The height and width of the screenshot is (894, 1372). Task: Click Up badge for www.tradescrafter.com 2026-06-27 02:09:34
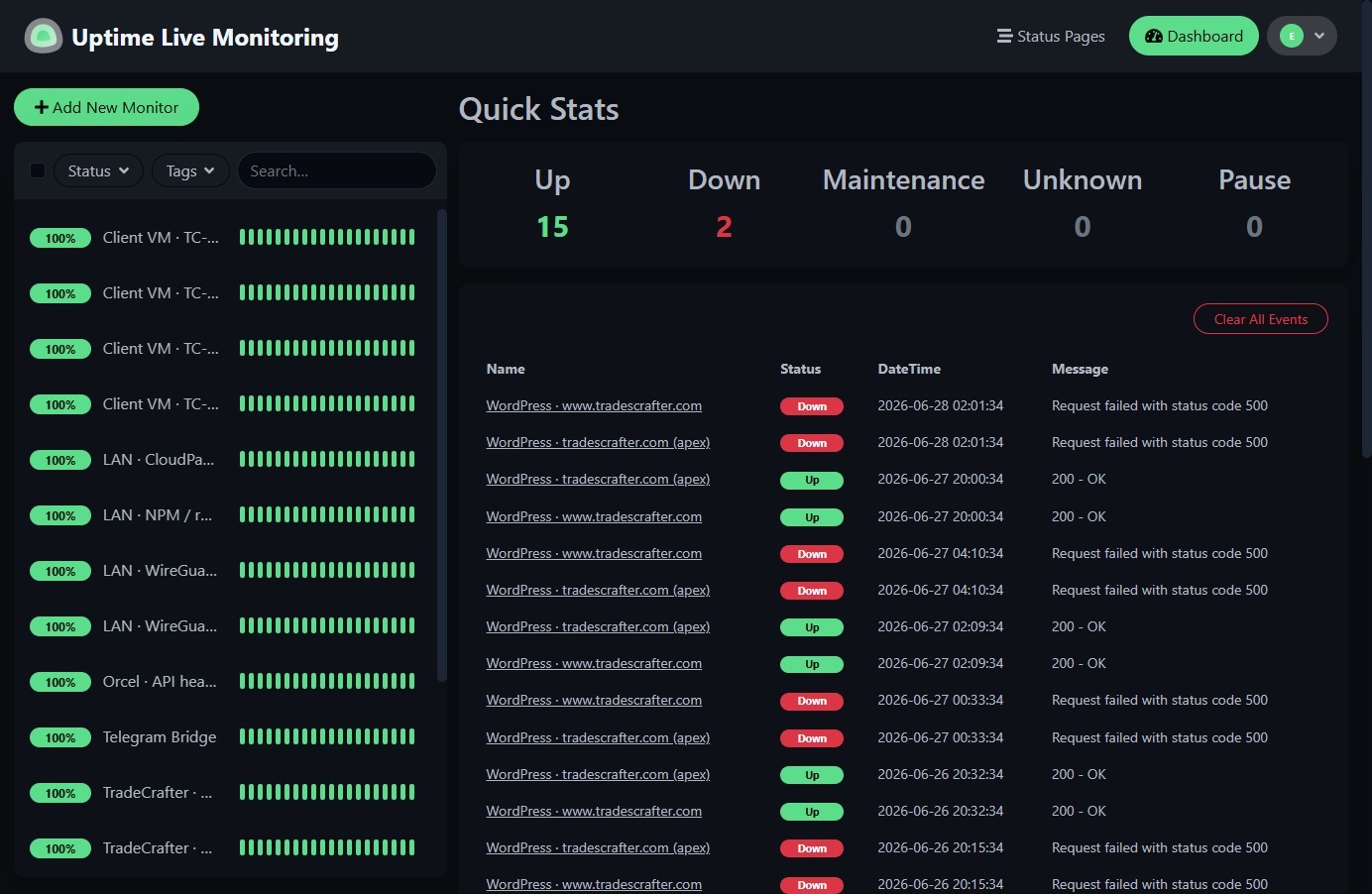[812, 664]
